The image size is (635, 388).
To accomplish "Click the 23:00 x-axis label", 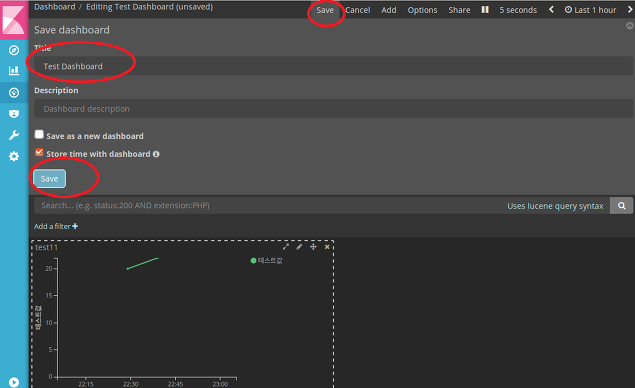I will click(x=220, y=384).
